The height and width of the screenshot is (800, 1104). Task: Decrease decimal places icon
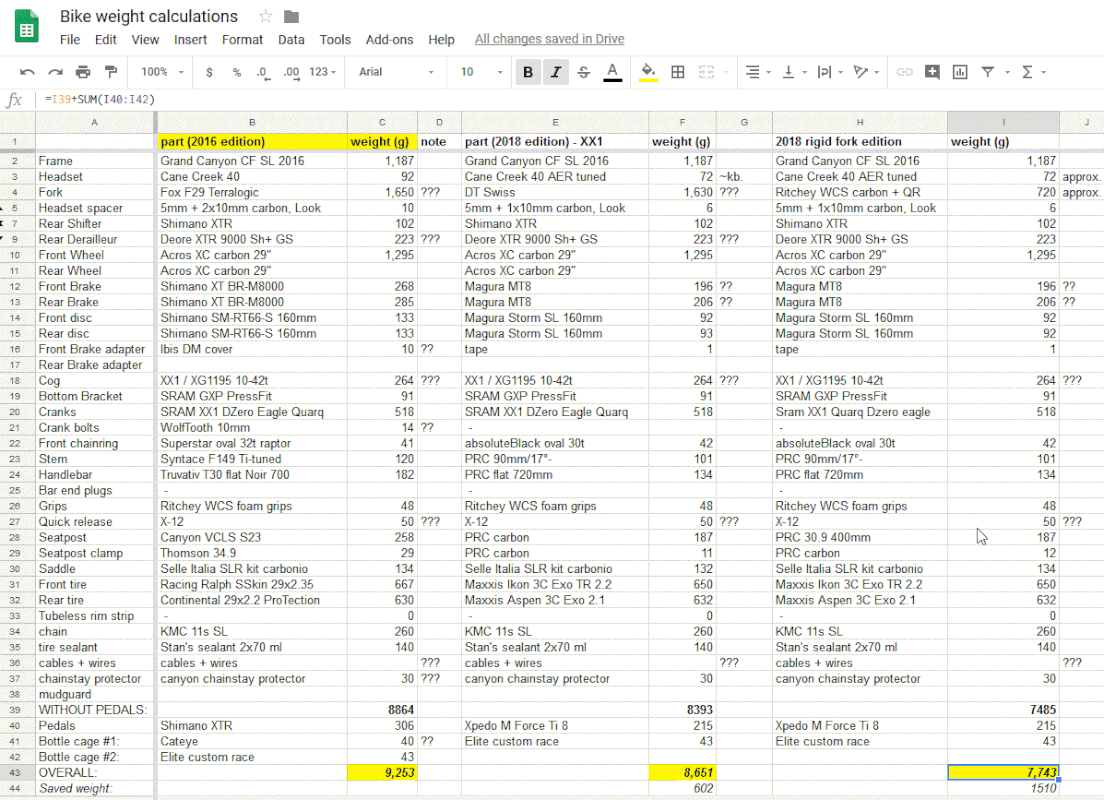(x=263, y=72)
